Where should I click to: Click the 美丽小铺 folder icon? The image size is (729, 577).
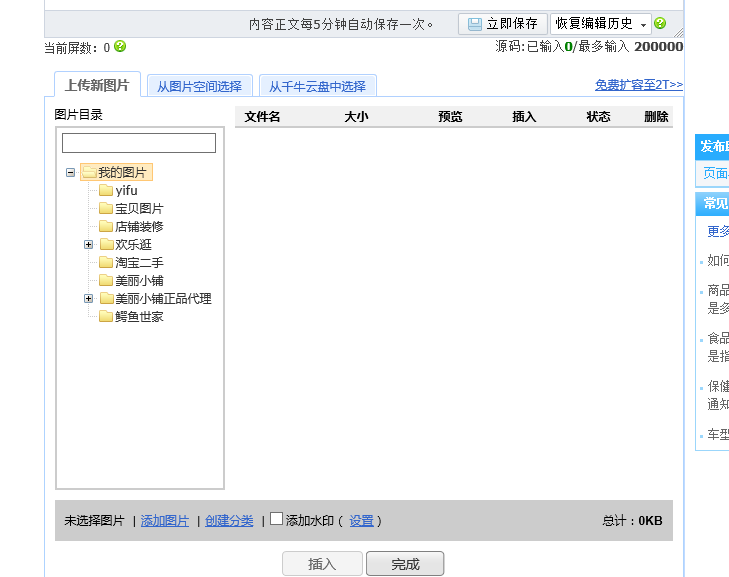pyautogui.click(x=106, y=280)
